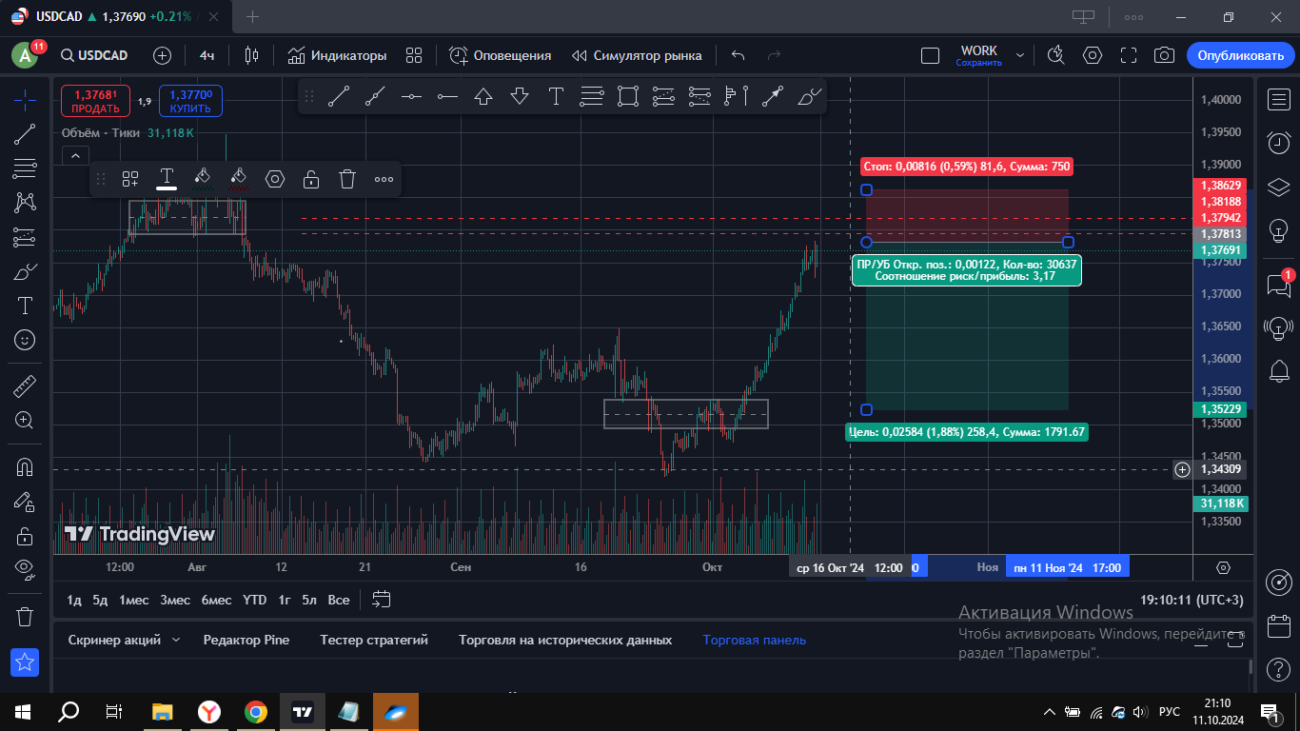Open the economic calendar icon in right sidebar

1278,626
